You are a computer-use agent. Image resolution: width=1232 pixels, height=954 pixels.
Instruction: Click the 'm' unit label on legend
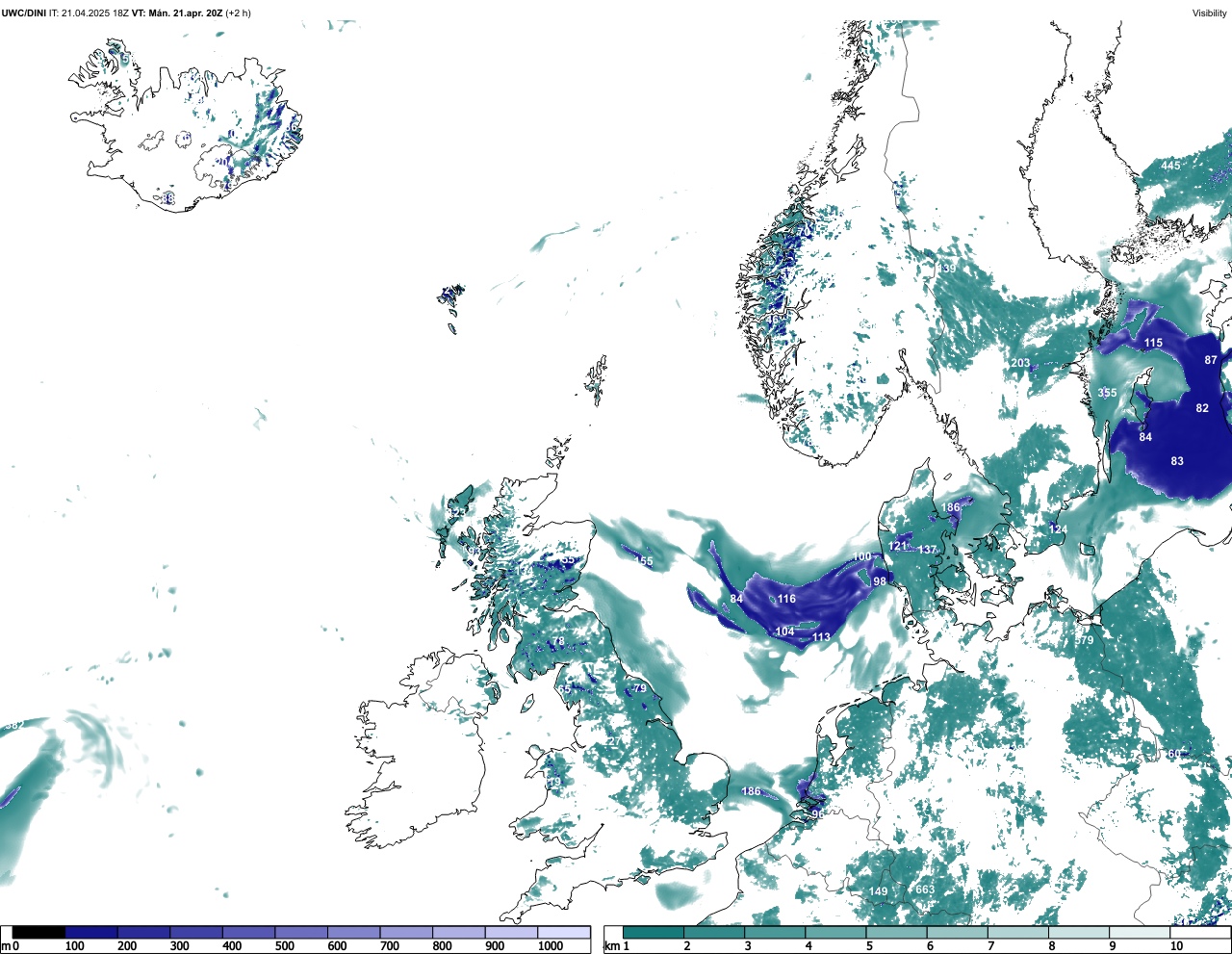[x=5, y=946]
